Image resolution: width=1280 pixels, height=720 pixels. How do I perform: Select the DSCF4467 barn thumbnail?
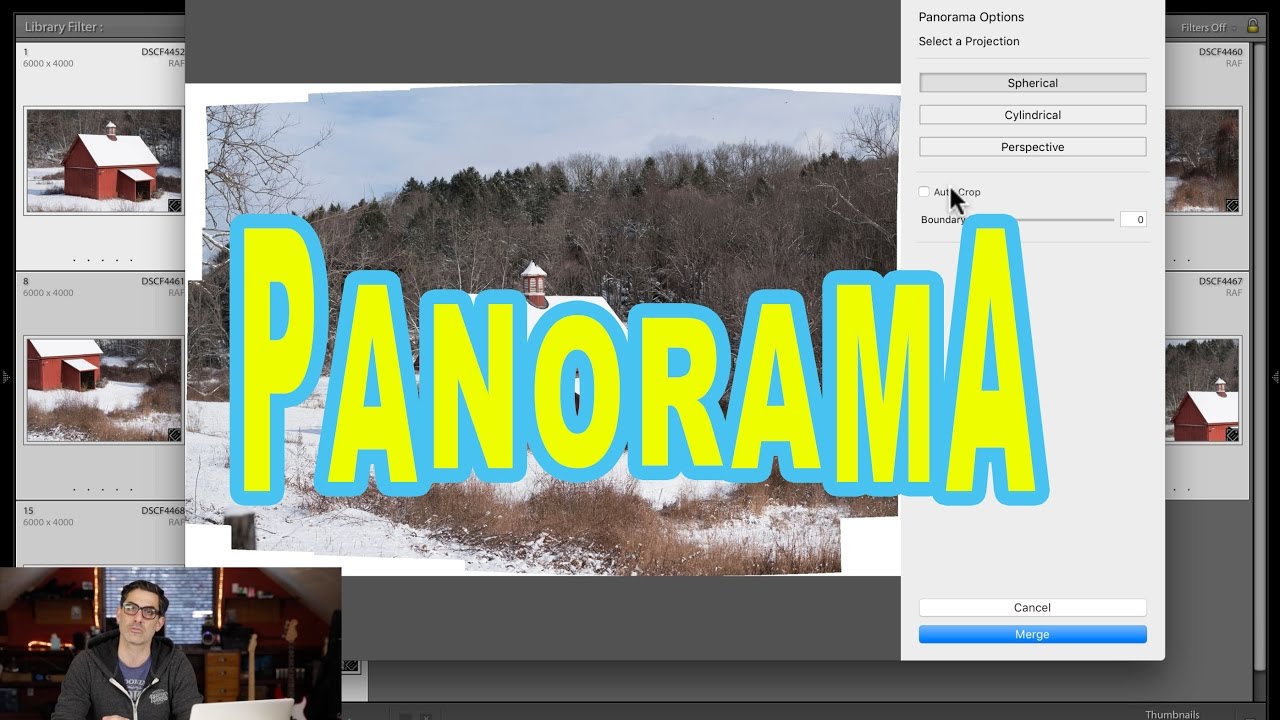[x=1202, y=390]
